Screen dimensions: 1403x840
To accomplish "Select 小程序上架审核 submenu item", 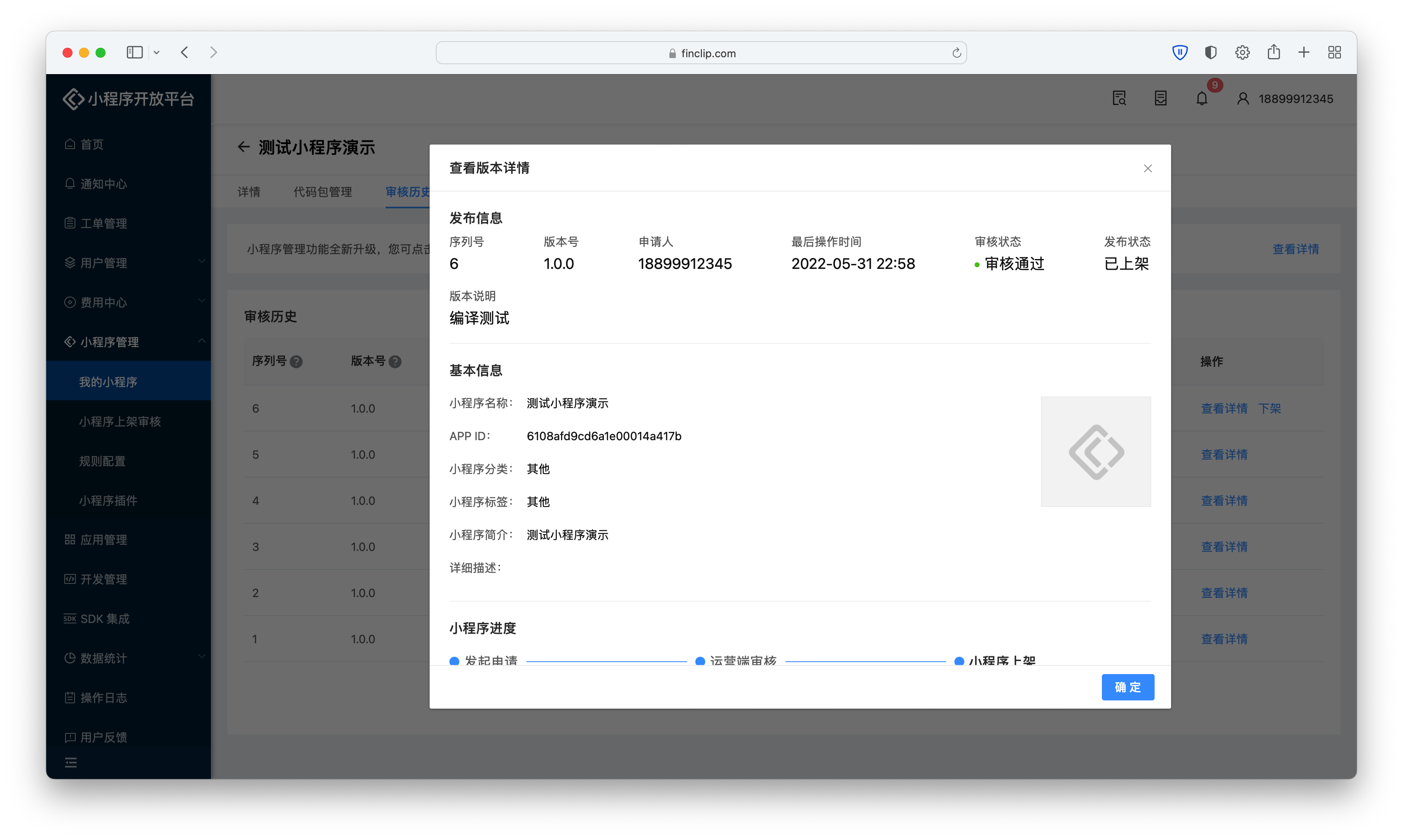I will coord(128,421).
